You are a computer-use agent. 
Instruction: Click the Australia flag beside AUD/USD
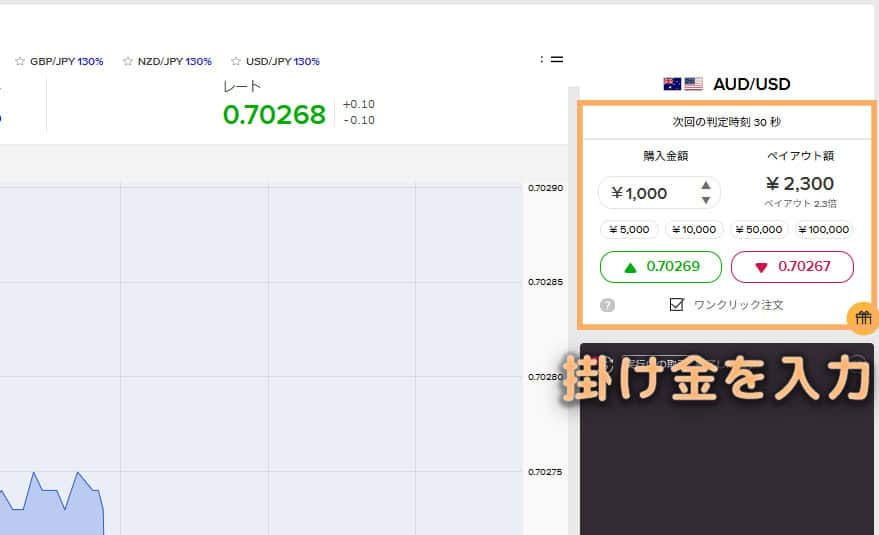tap(672, 84)
